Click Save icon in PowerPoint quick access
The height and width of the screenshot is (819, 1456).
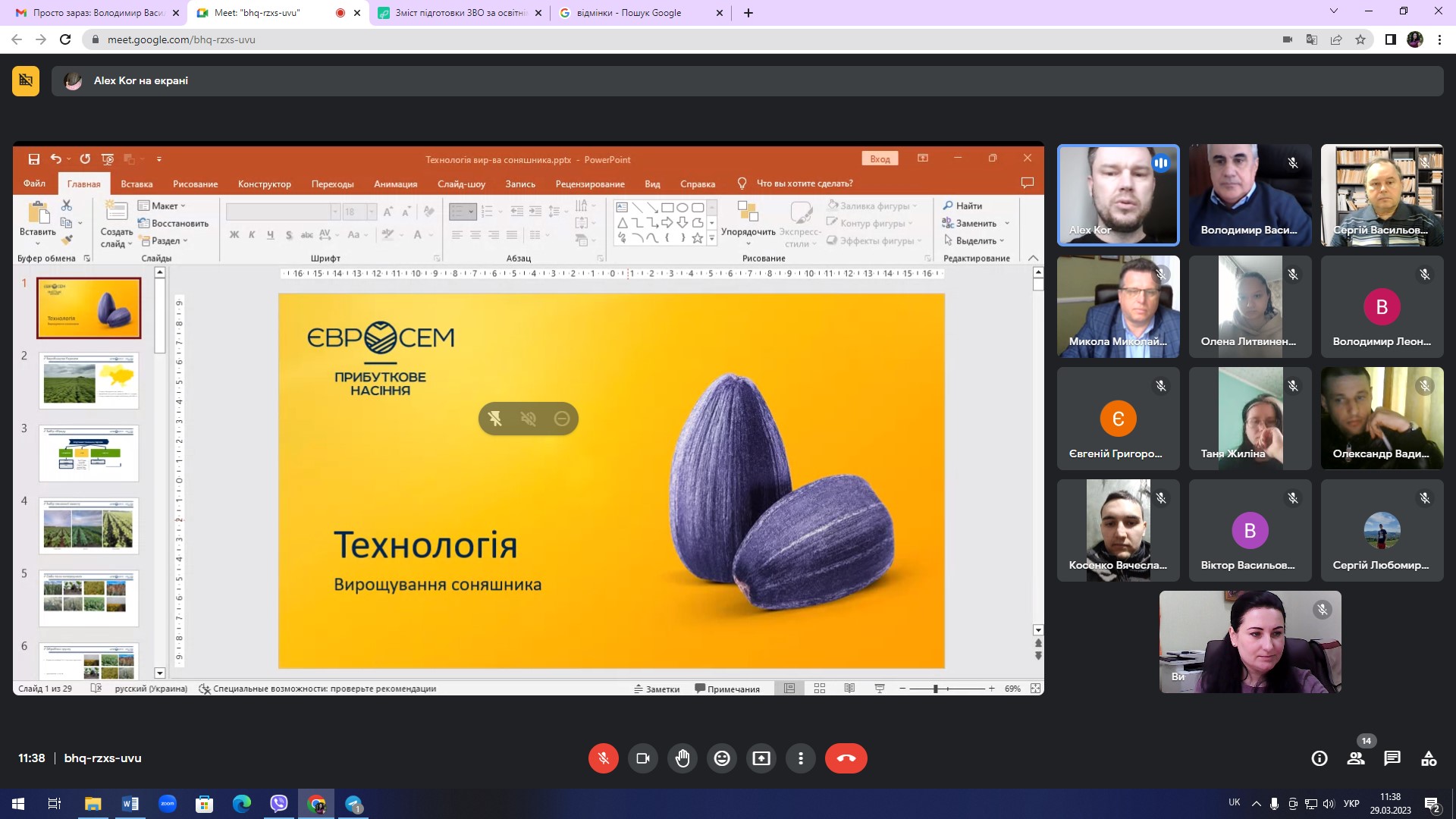[x=33, y=159]
